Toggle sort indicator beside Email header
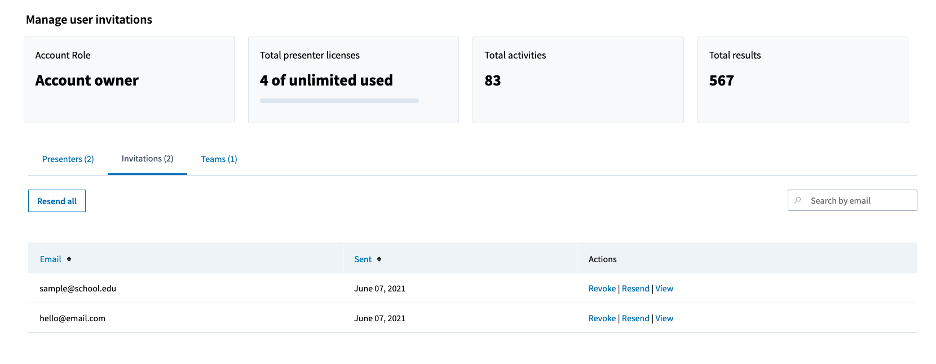Screen dimensions: 936x364 tap(69, 259)
